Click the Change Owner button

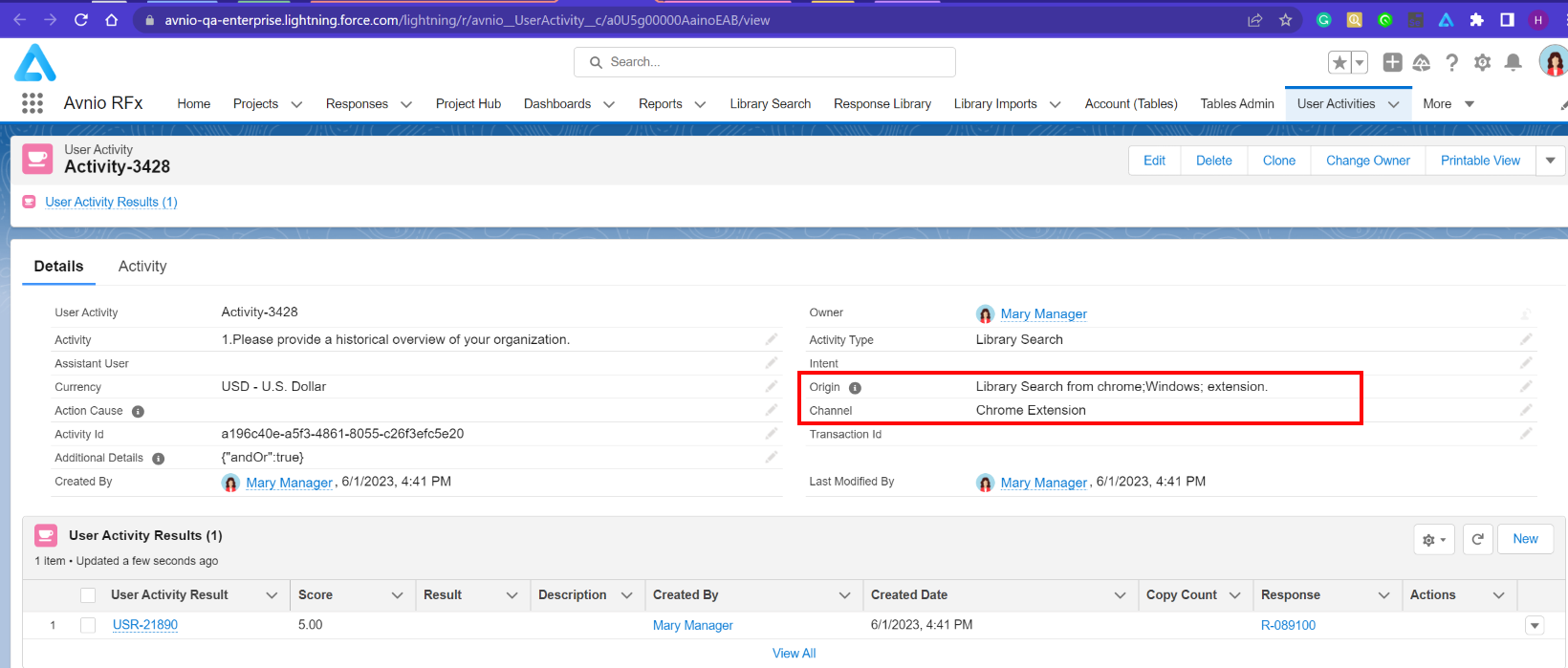click(1368, 161)
